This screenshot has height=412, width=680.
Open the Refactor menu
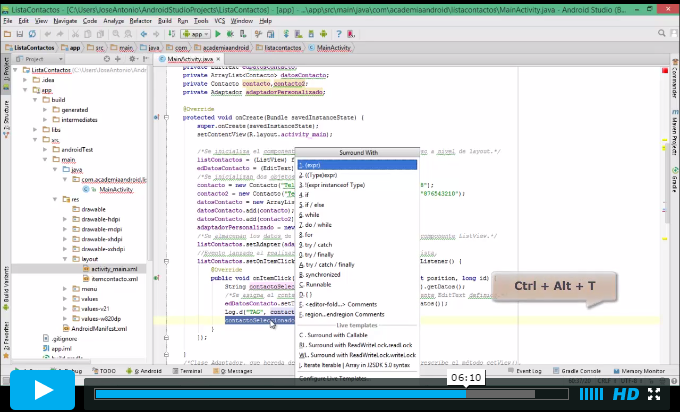(x=141, y=21)
